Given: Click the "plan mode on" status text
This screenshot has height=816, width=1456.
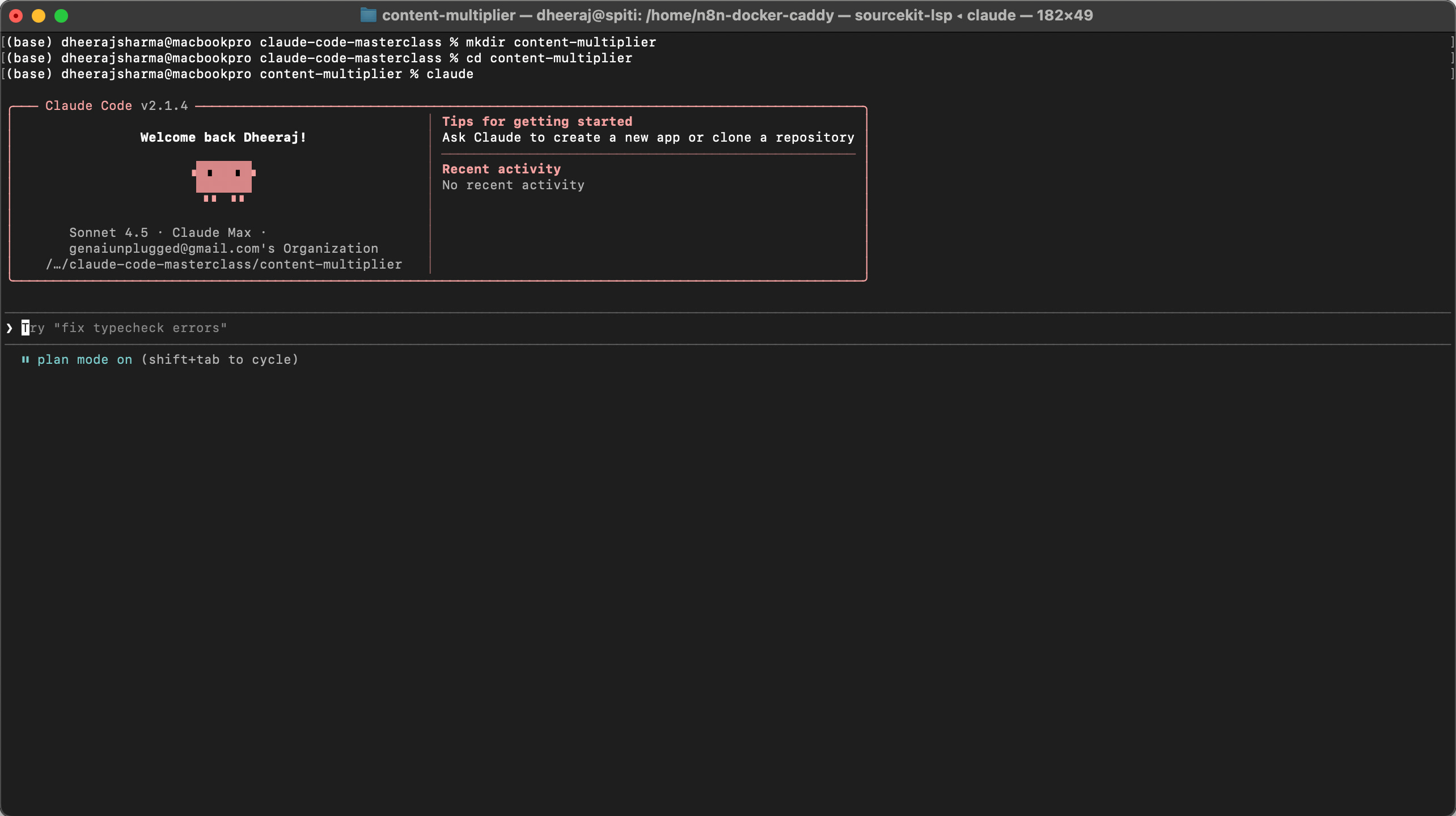Looking at the screenshot, I should pyautogui.click(x=84, y=359).
